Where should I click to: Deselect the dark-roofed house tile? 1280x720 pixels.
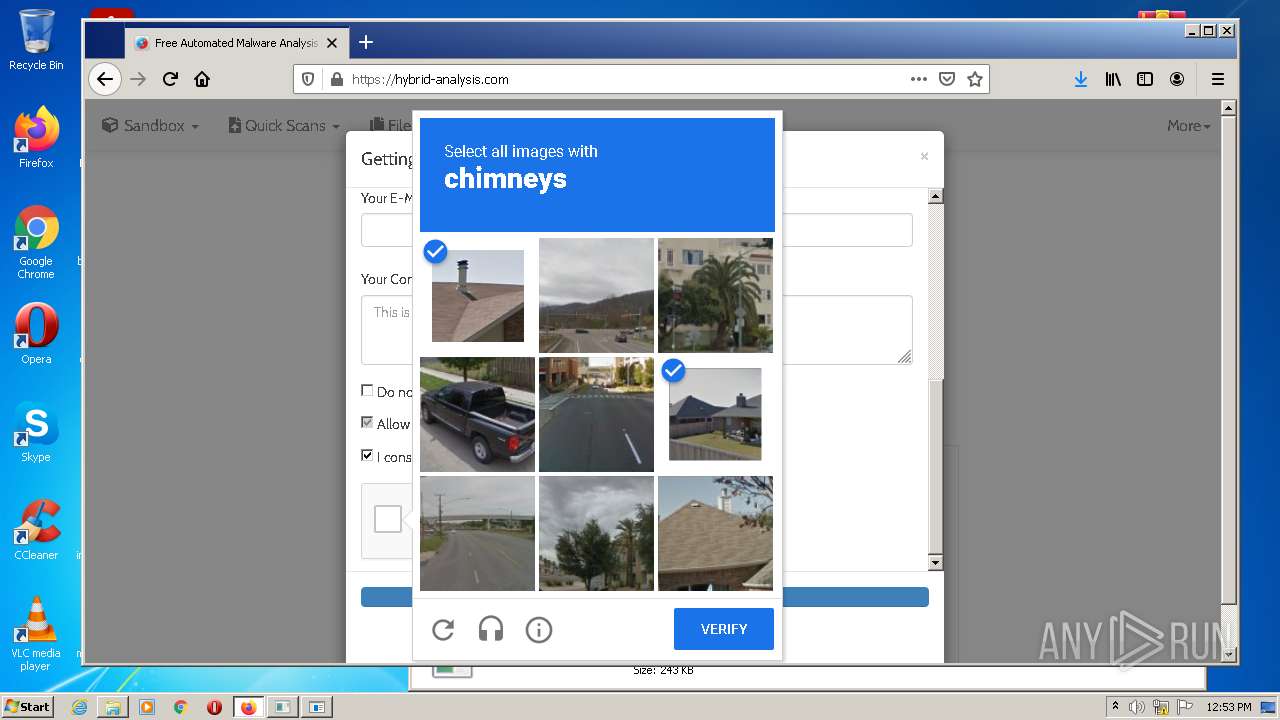coord(715,414)
